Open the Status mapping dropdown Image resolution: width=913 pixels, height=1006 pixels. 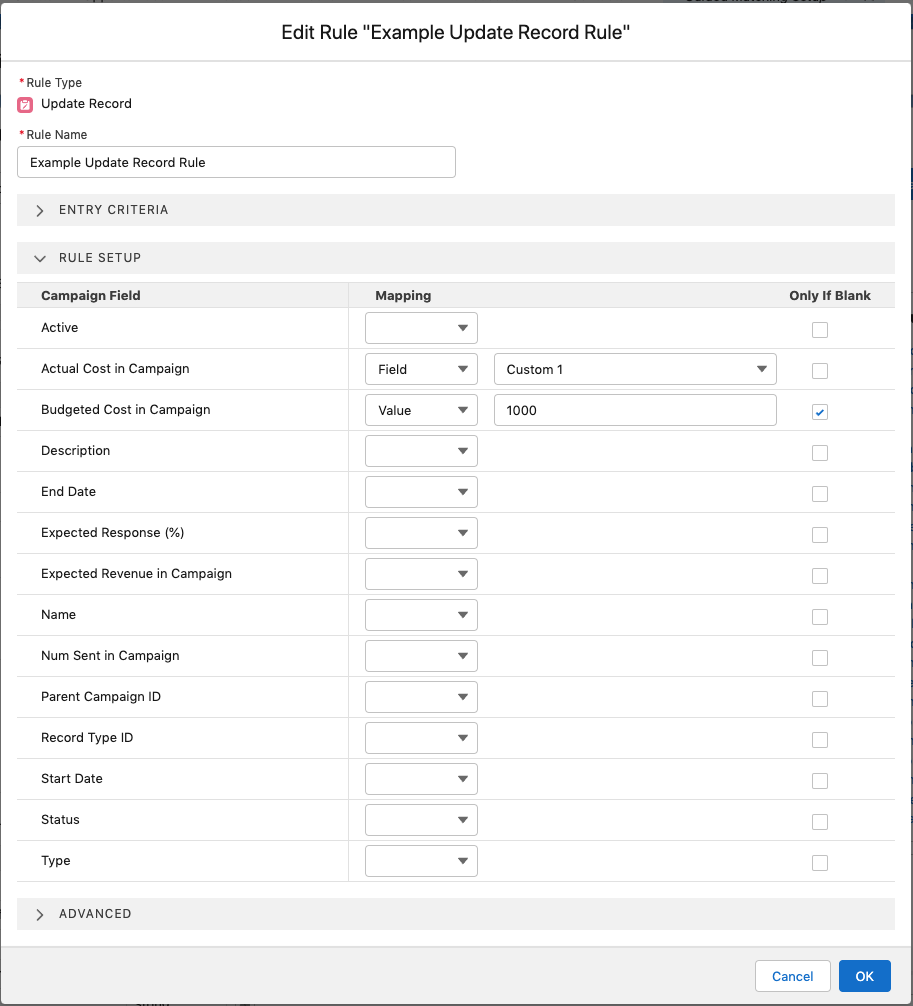tap(421, 819)
